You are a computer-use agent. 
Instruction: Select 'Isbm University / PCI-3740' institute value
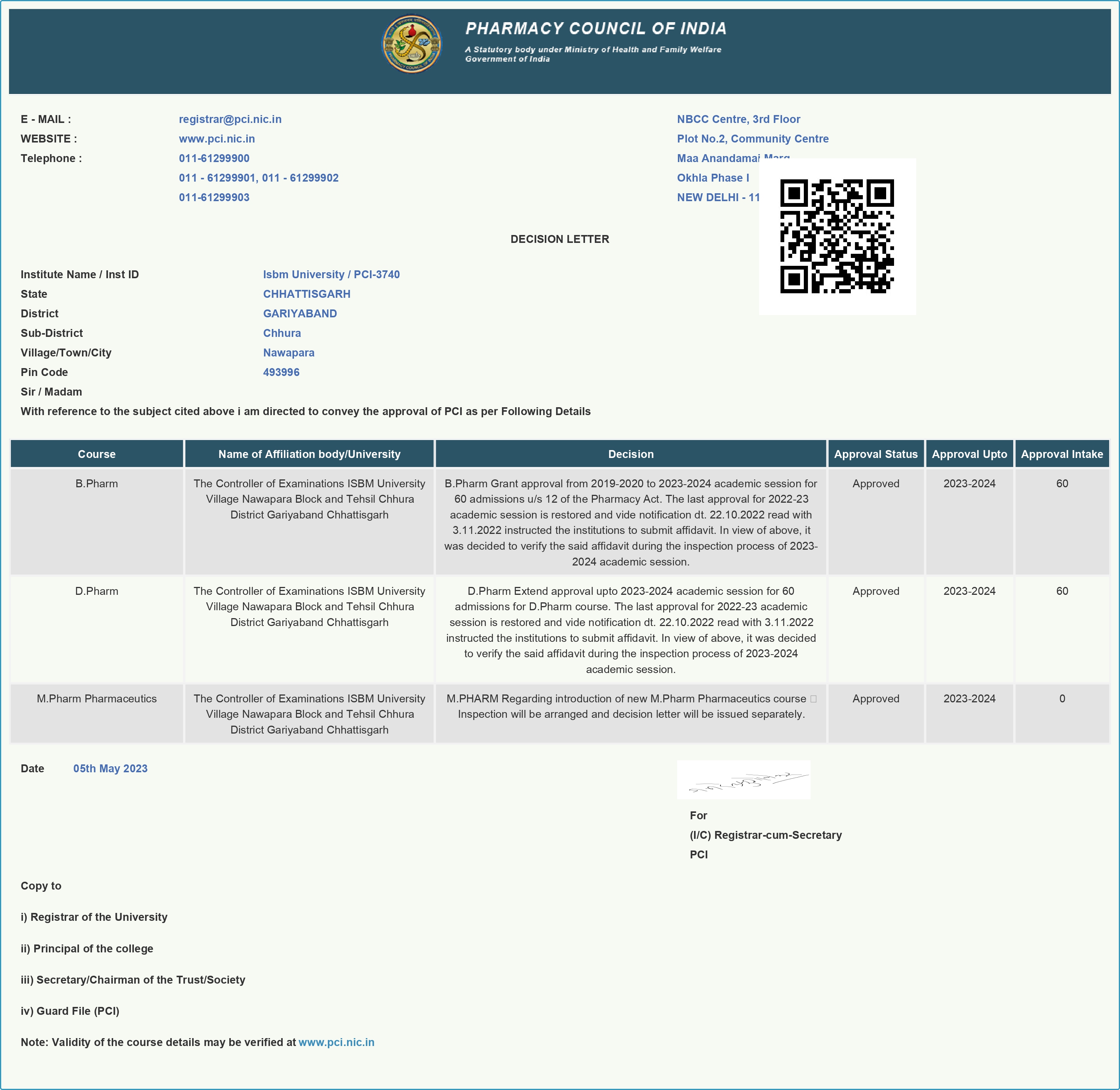click(x=331, y=274)
